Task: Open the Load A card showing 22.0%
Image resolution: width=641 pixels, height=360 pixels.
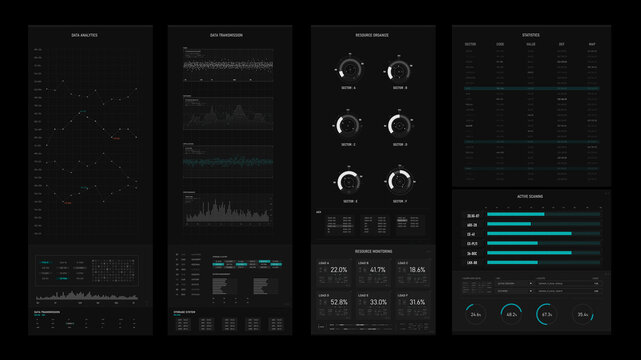Action: click(334, 273)
